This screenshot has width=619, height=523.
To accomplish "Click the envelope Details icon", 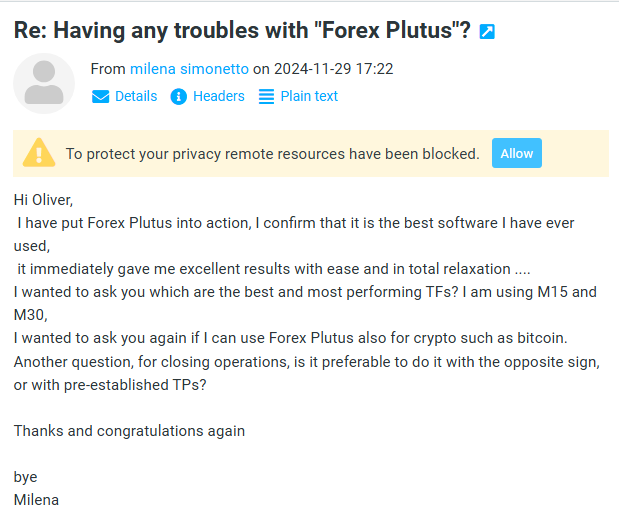I will [x=100, y=97].
